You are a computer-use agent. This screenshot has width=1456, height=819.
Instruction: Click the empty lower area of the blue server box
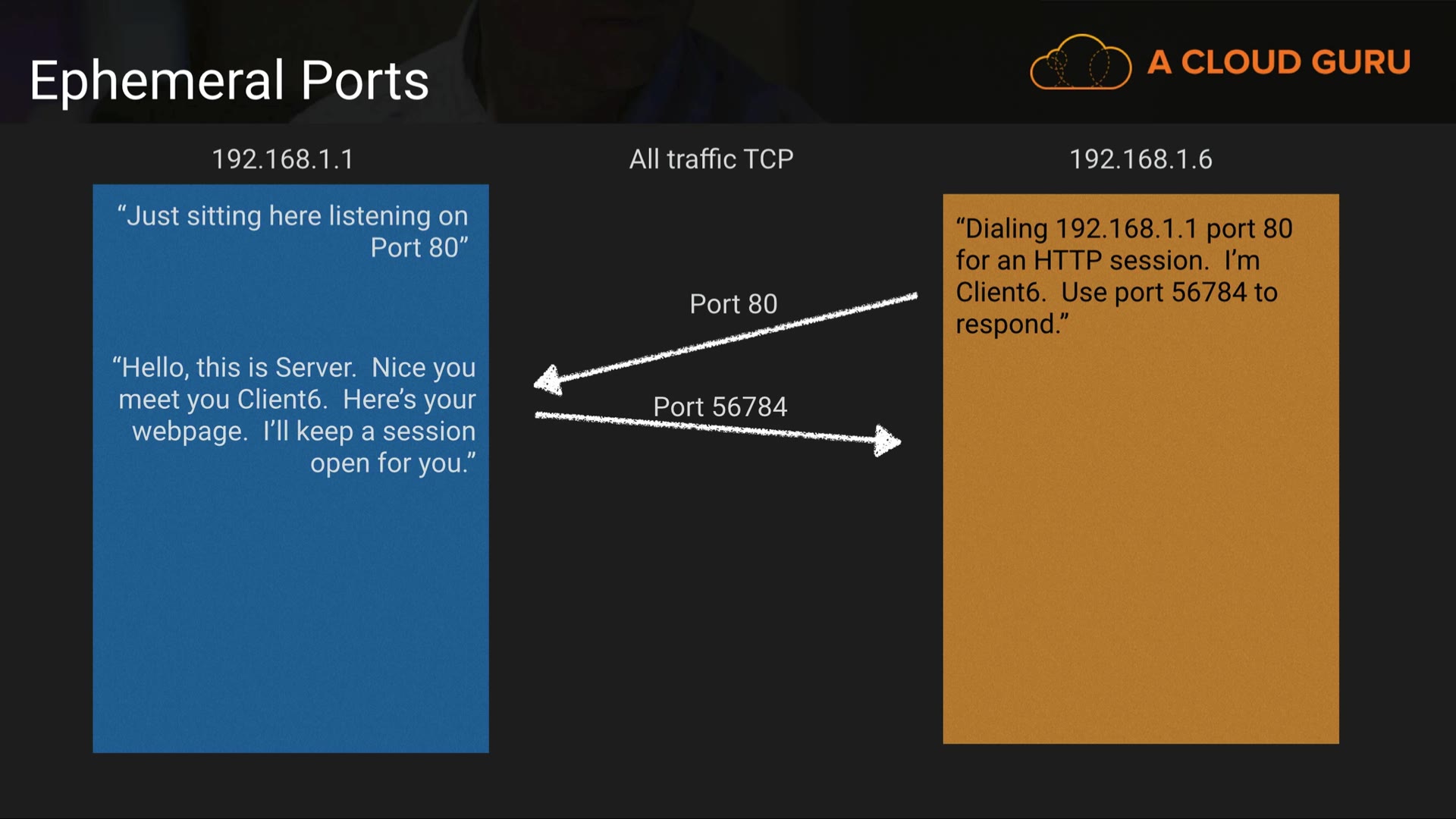point(290,622)
